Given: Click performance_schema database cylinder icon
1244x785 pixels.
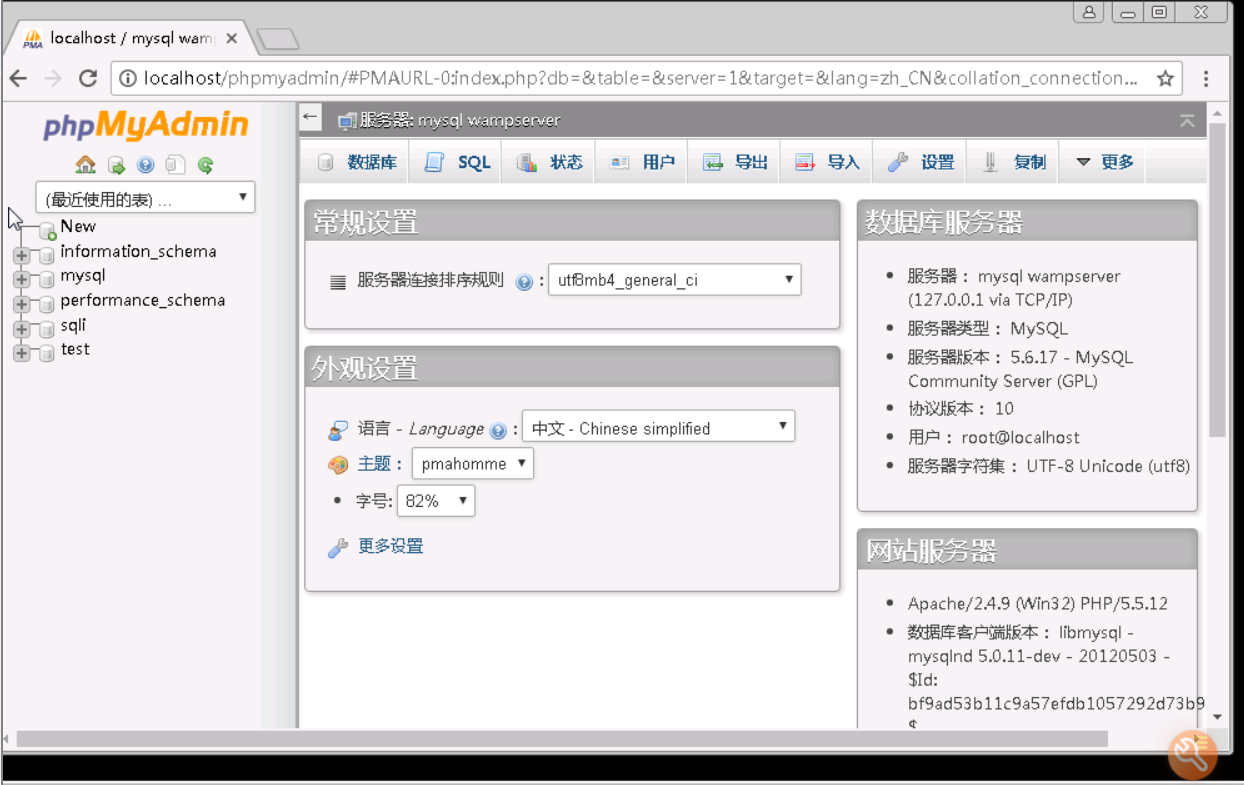Looking at the screenshot, I should pyautogui.click(x=46, y=304).
